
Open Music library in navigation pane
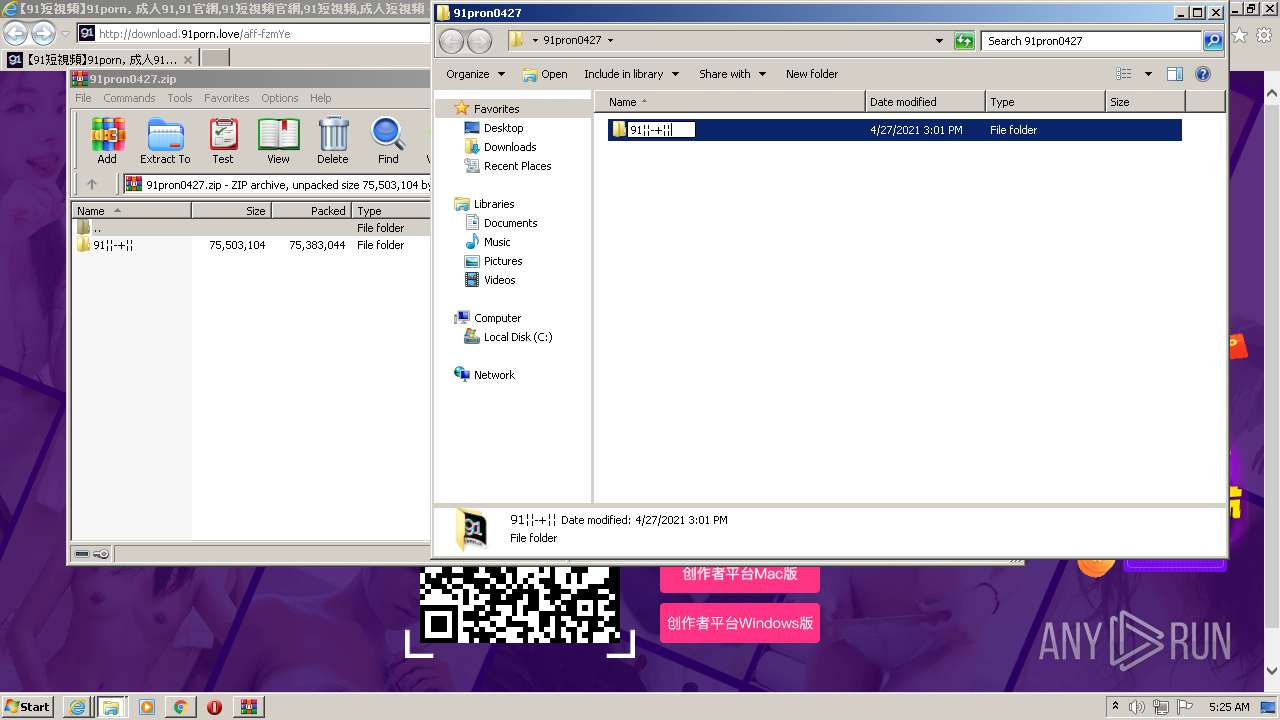click(x=497, y=242)
